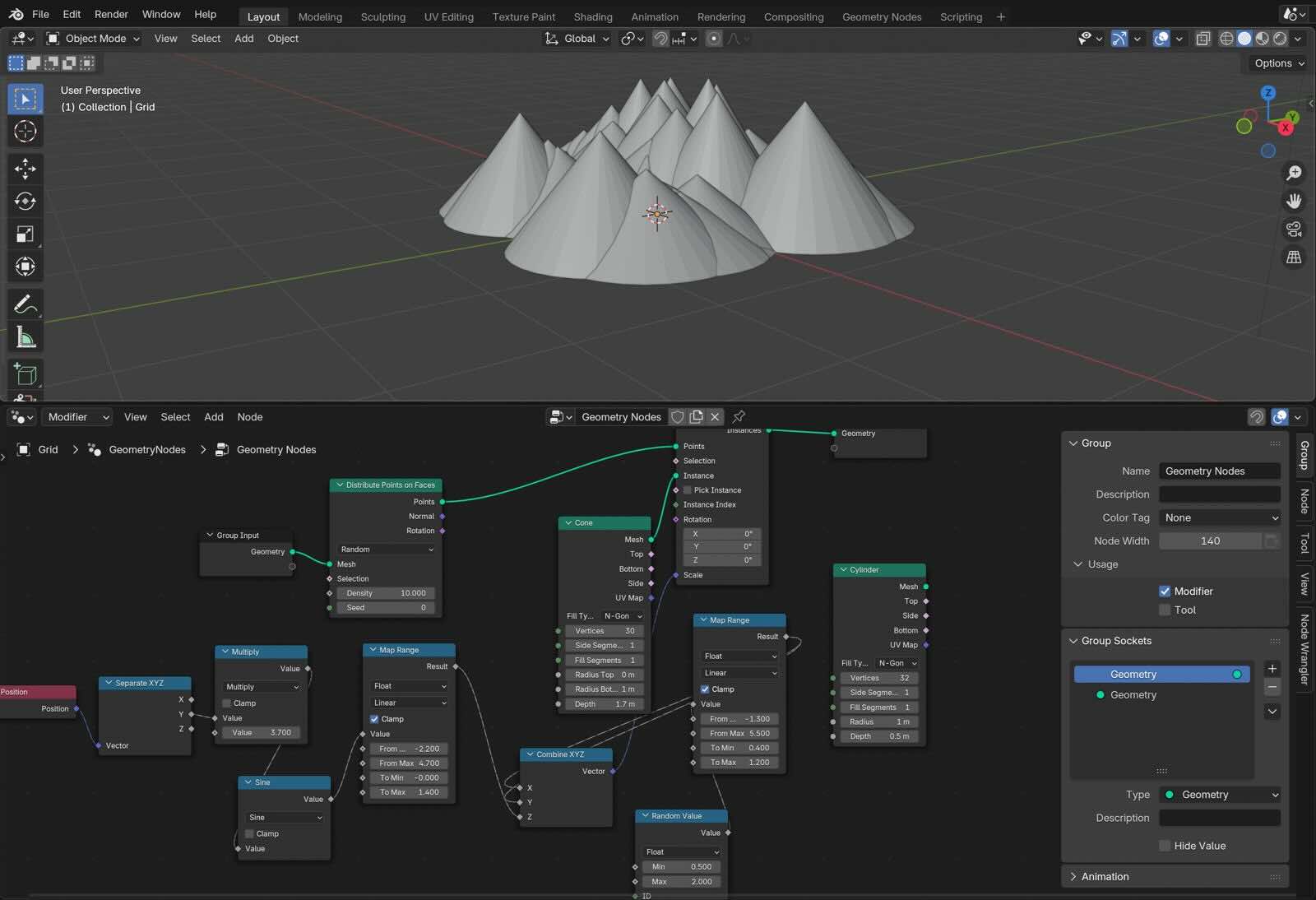
Task: Click GeometryNodes in the breadcrumb path
Action: coord(146,450)
